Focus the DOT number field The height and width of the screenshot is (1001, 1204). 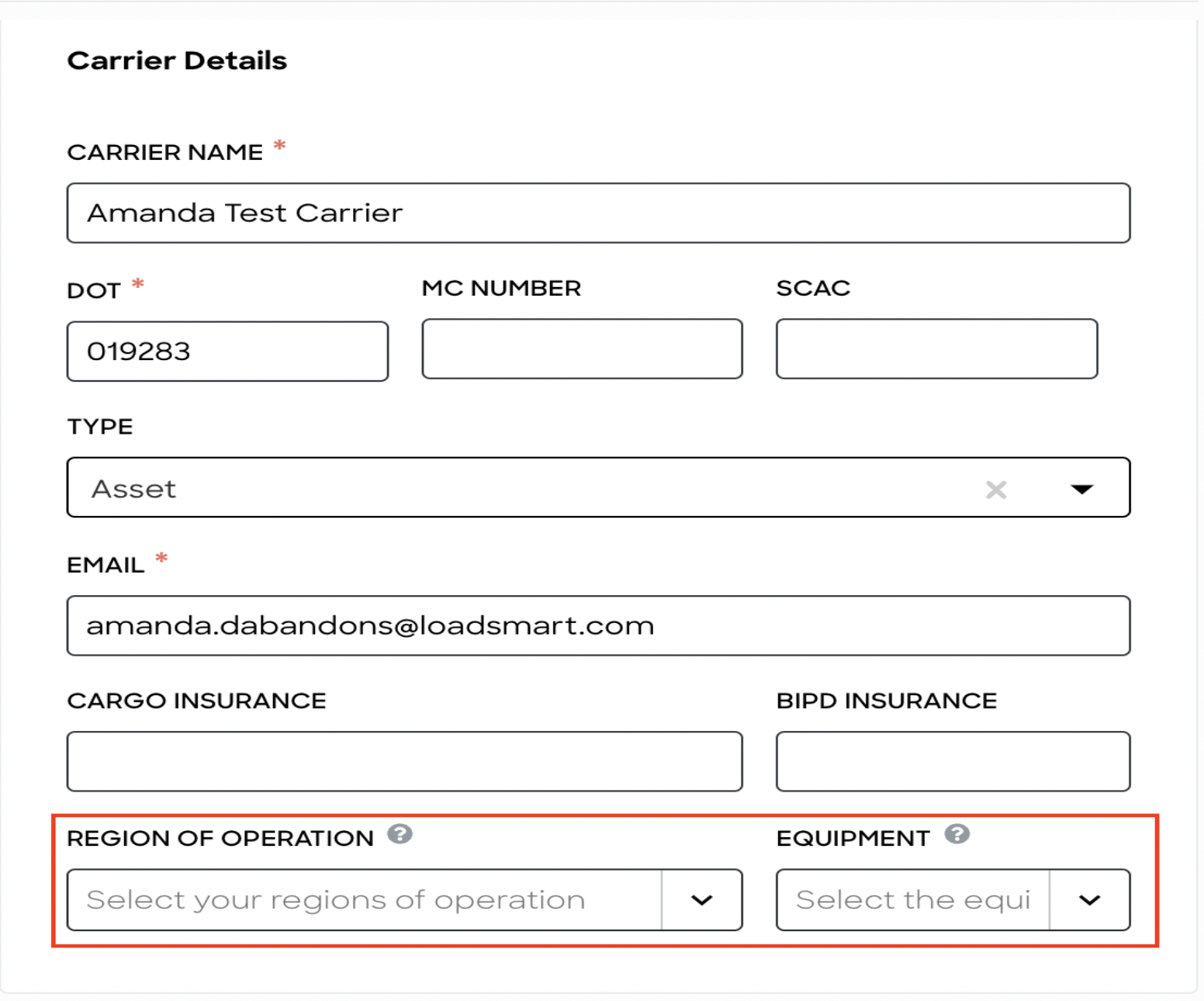pos(227,352)
